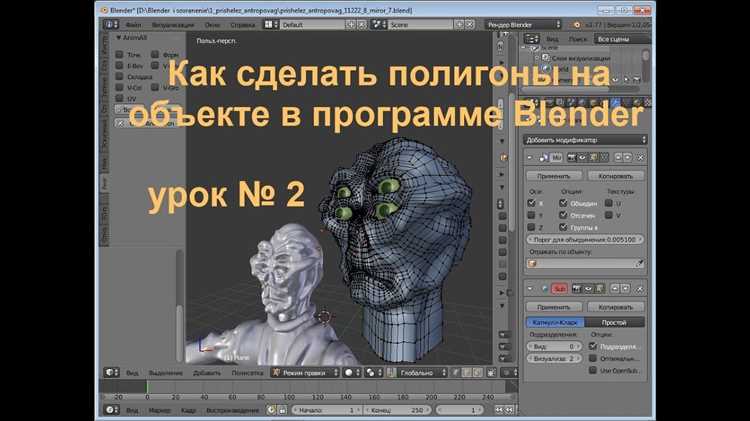Click Копировать on the Subsurf modifier
The image size is (750, 421).
616,307
